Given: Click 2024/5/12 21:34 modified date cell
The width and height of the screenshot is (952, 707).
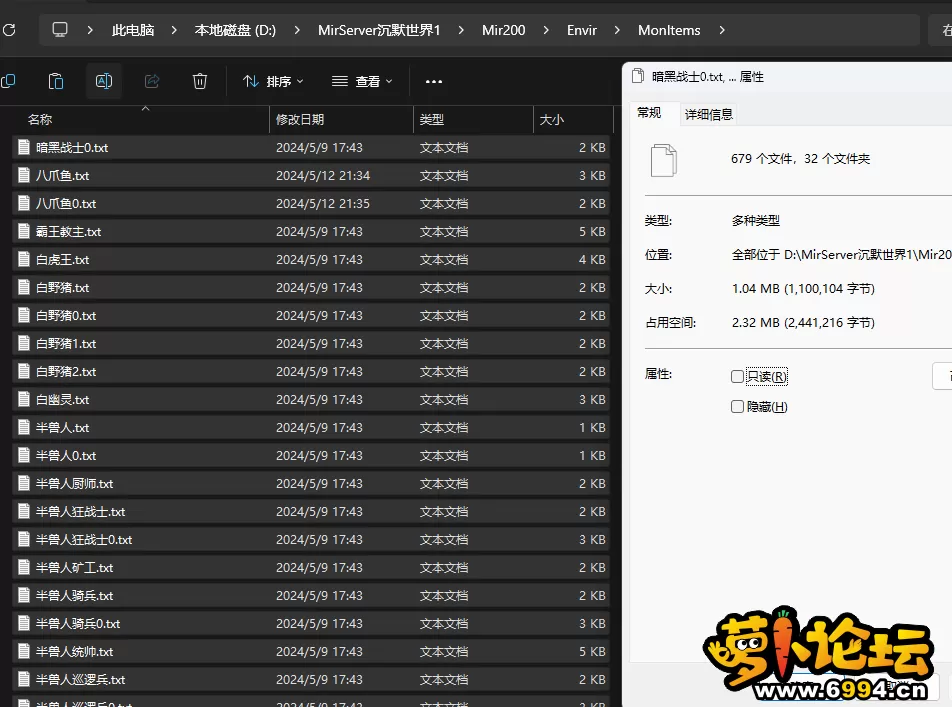Looking at the screenshot, I should pos(323,176).
